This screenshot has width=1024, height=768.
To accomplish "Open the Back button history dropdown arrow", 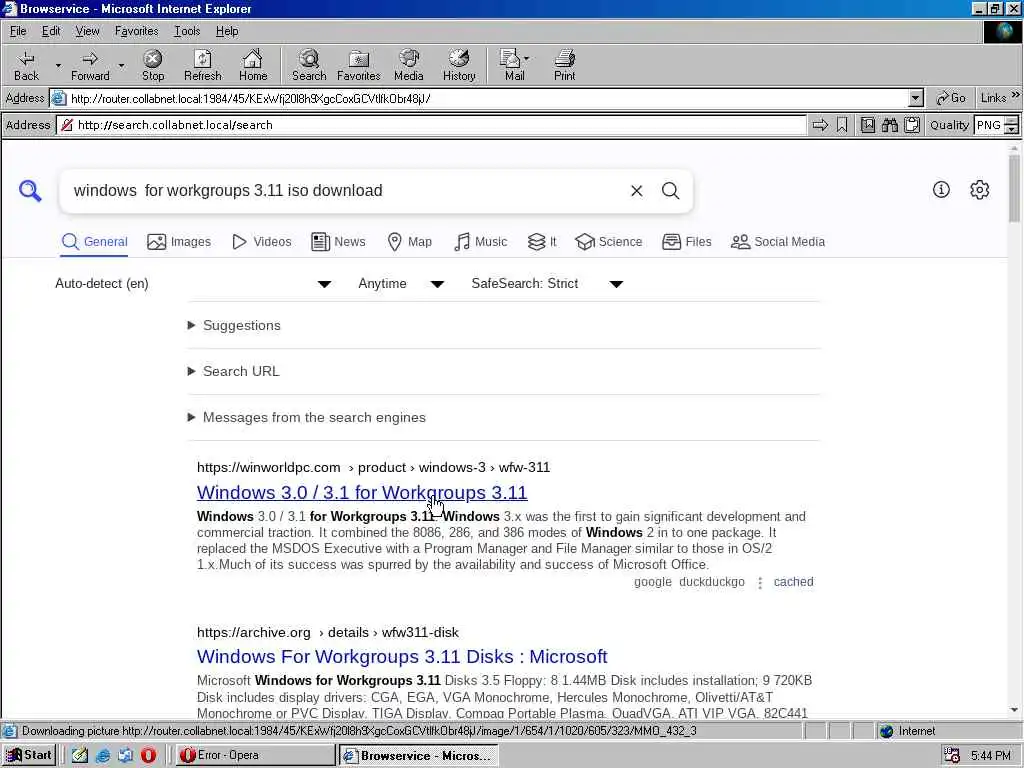I will 58,65.
